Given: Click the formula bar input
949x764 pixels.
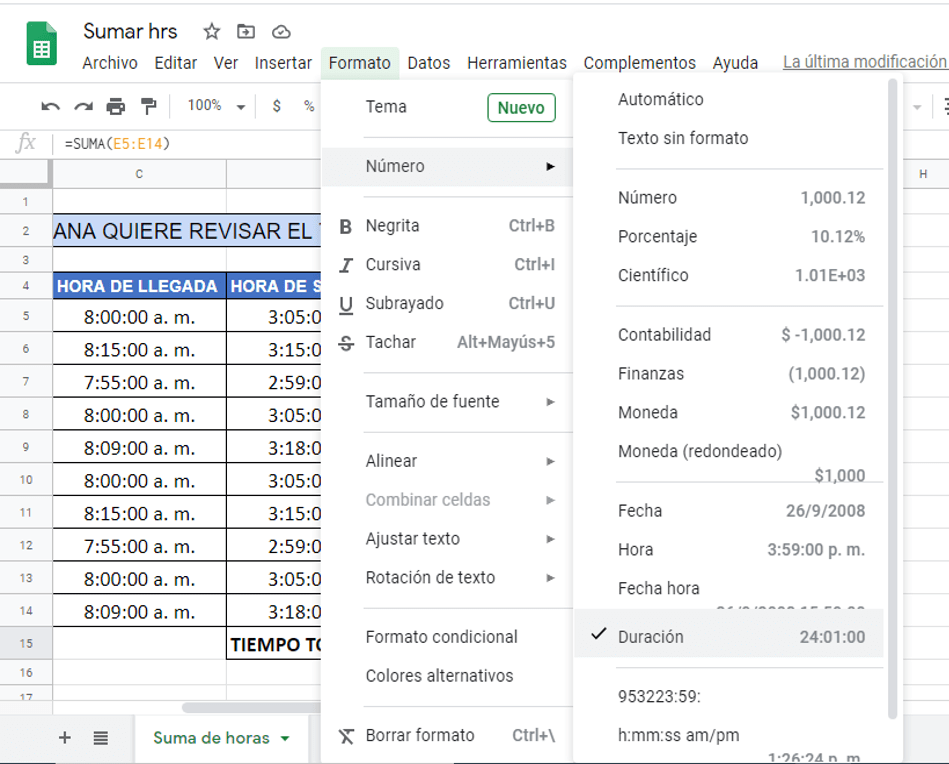Looking at the screenshot, I should tap(188, 144).
